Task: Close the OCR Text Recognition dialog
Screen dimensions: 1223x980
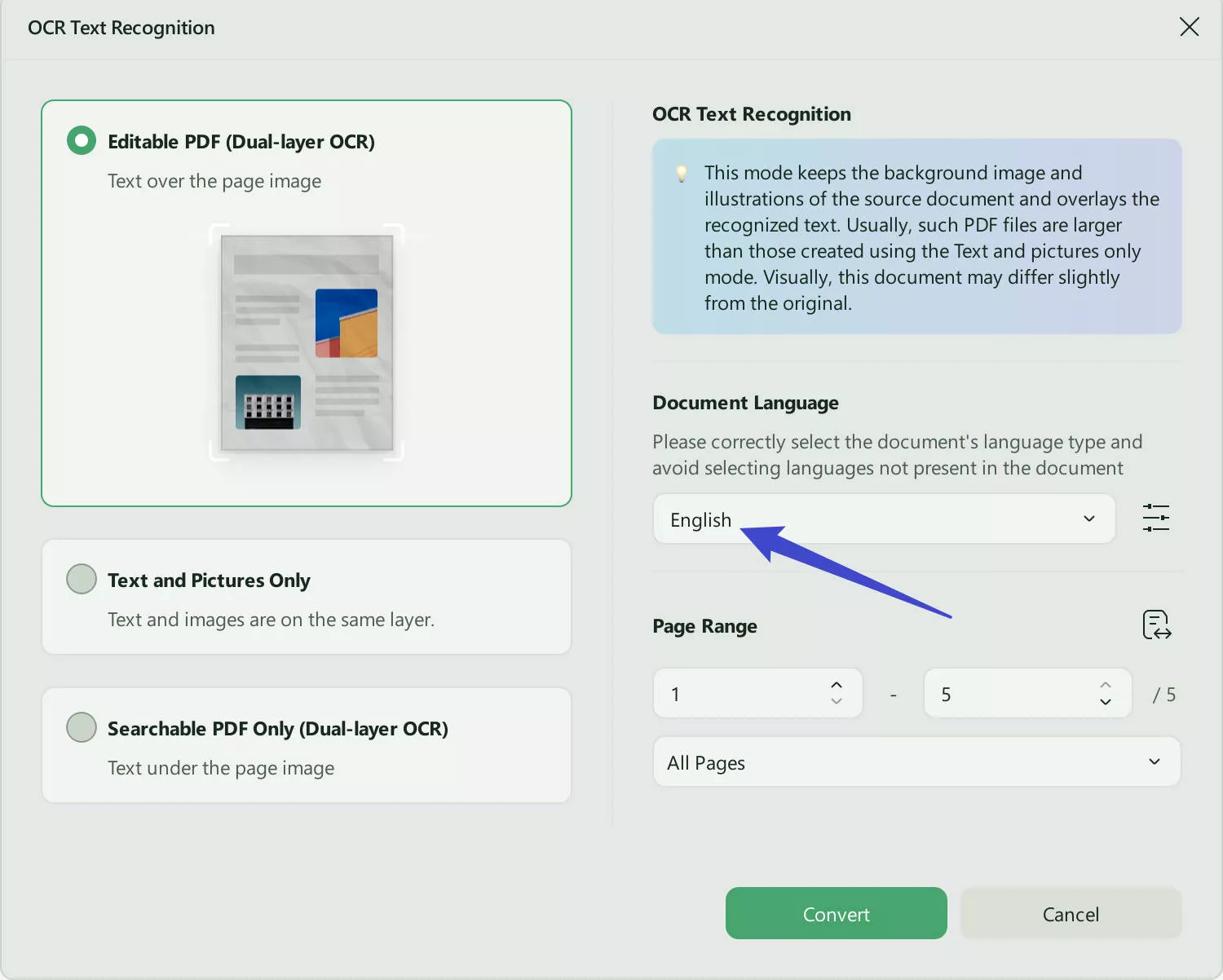Action: pyautogui.click(x=1189, y=27)
